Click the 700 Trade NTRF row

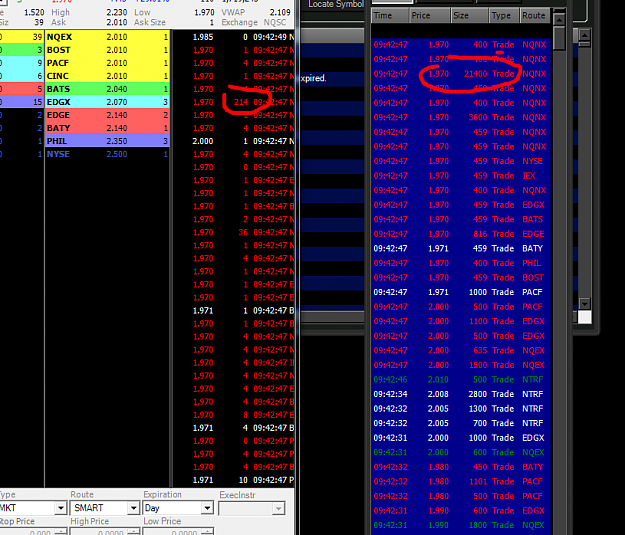click(x=461, y=423)
